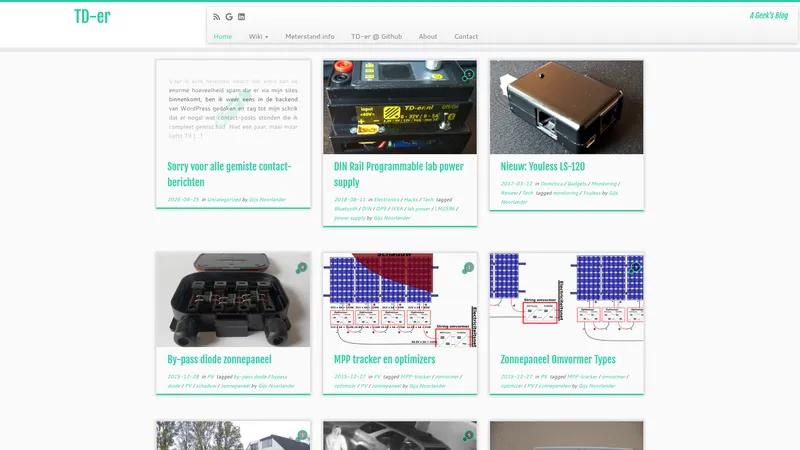The width and height of the screenshot is (800, 450).
Task: Open the Zonnepaneel Omvormer diagram thumbnail
Action: click(x=566, y=300)
